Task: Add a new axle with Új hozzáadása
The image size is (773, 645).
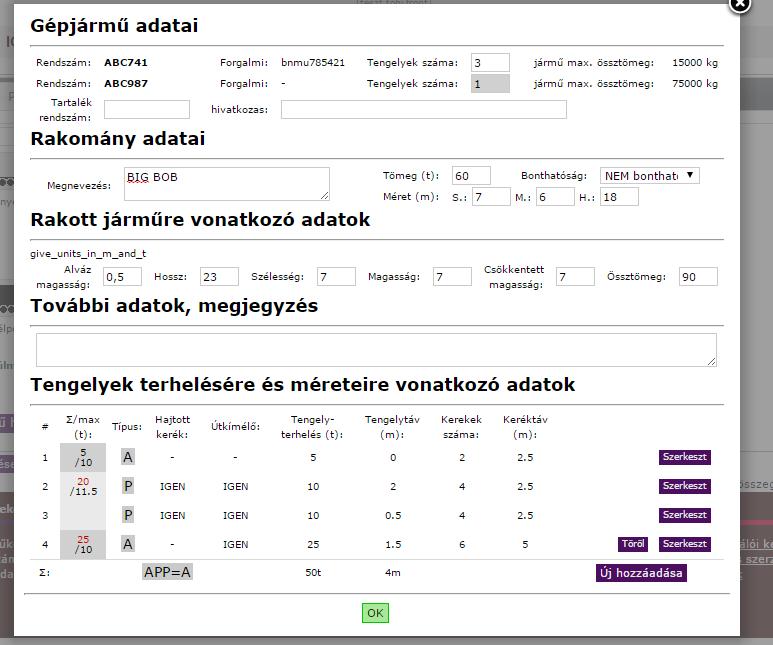Action: click(x=641, y=573)
